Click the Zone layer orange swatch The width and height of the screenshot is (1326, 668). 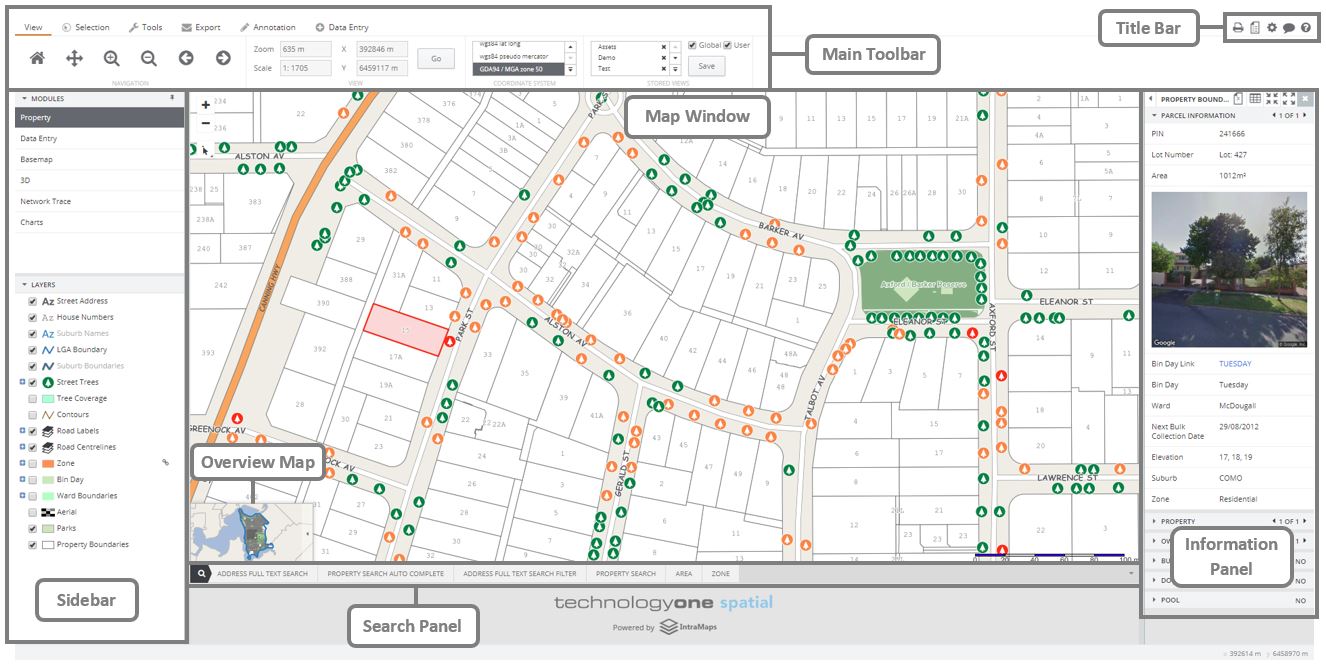pos(47,463)
